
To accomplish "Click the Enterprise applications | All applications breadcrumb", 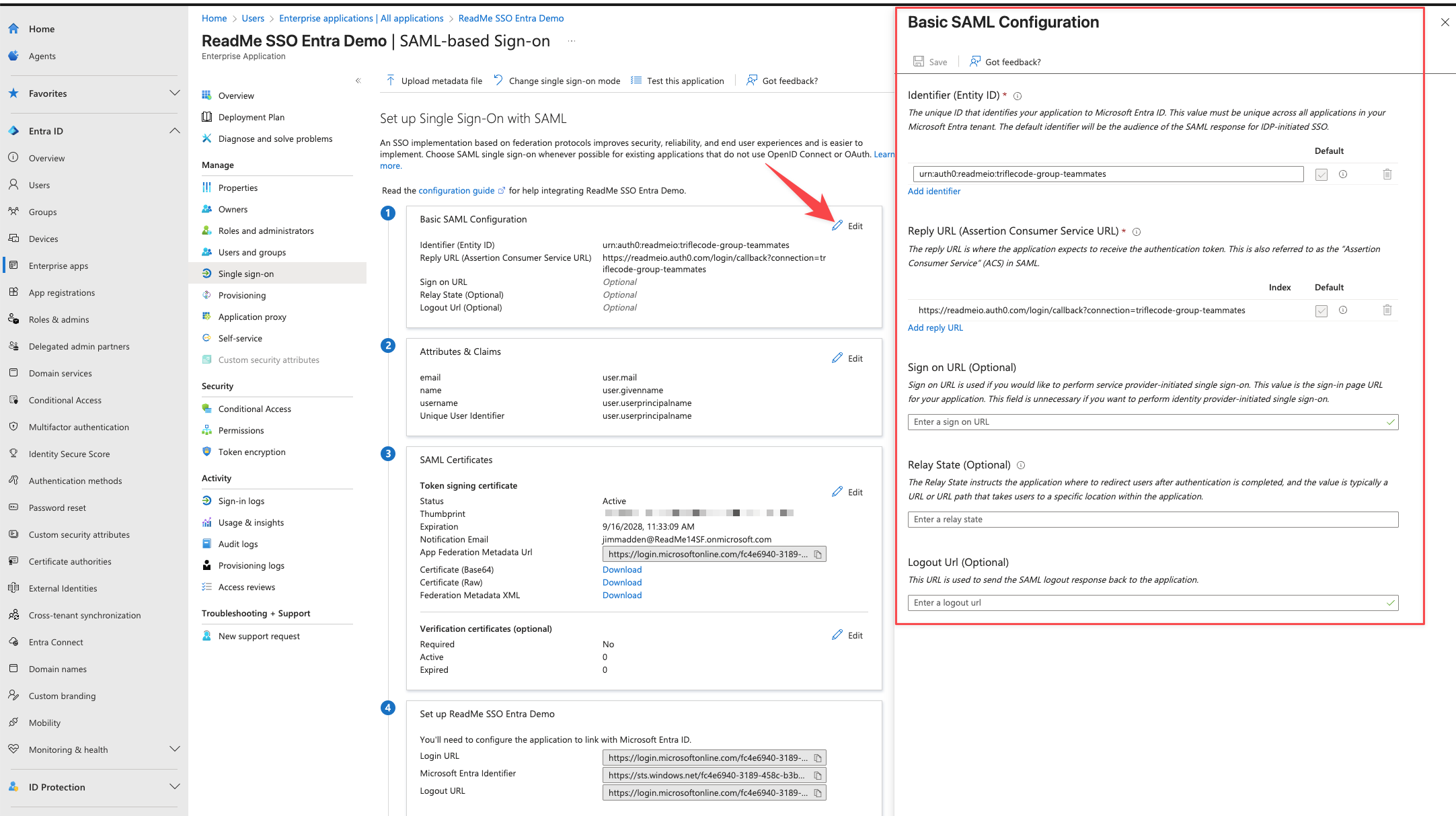I will tap(361, 18).
